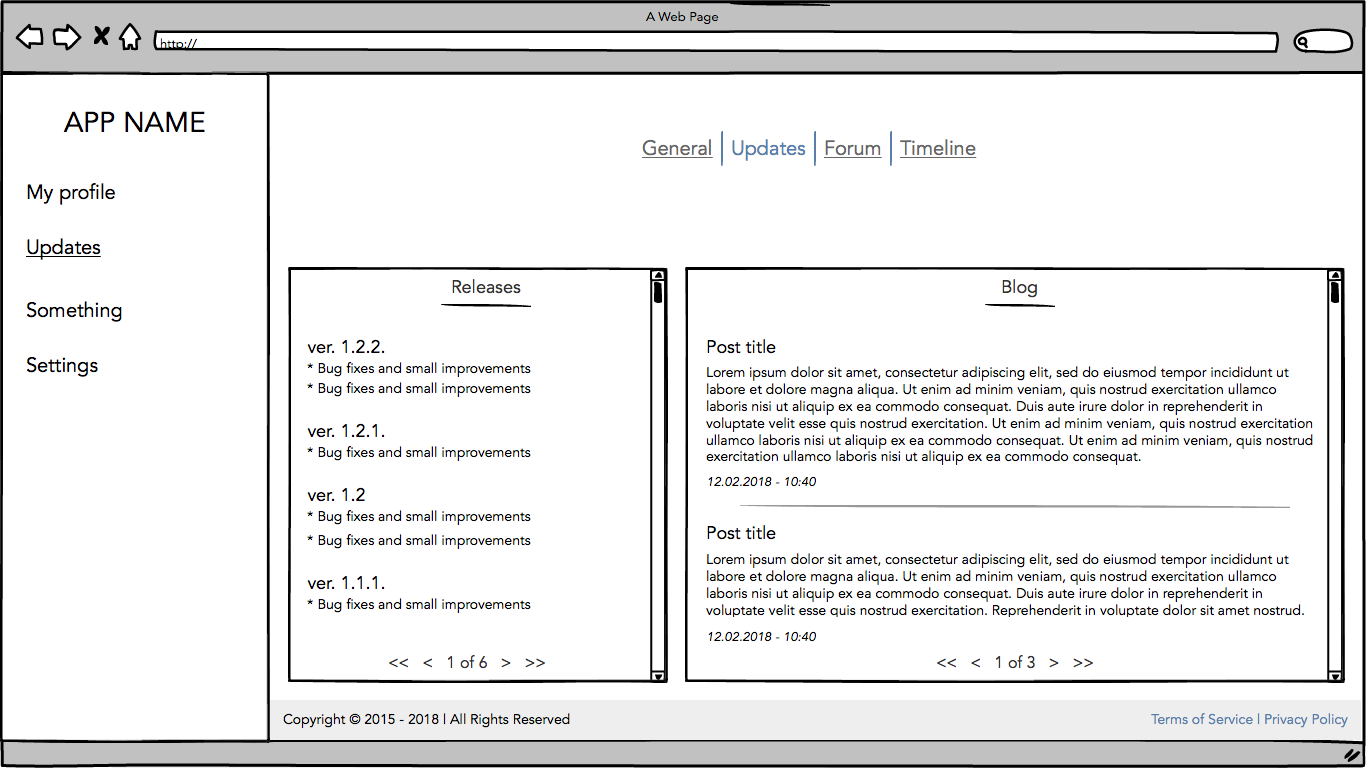Image resolution: width=1366 pixels, height=768 pixels.
Task: Switch to the Forum tab
Action: click(x=853, y=148)
